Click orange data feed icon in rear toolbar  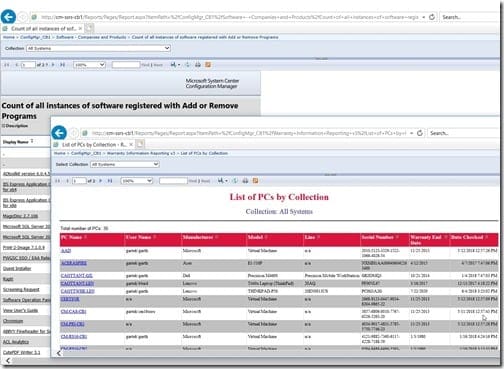point(208,65)
